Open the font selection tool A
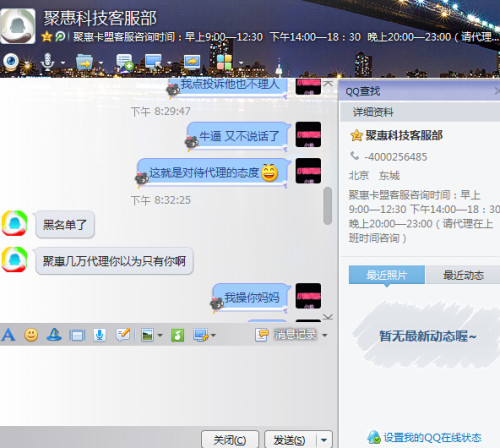Image resolution: width=500 pixels, height=448 pixels. 8,335
